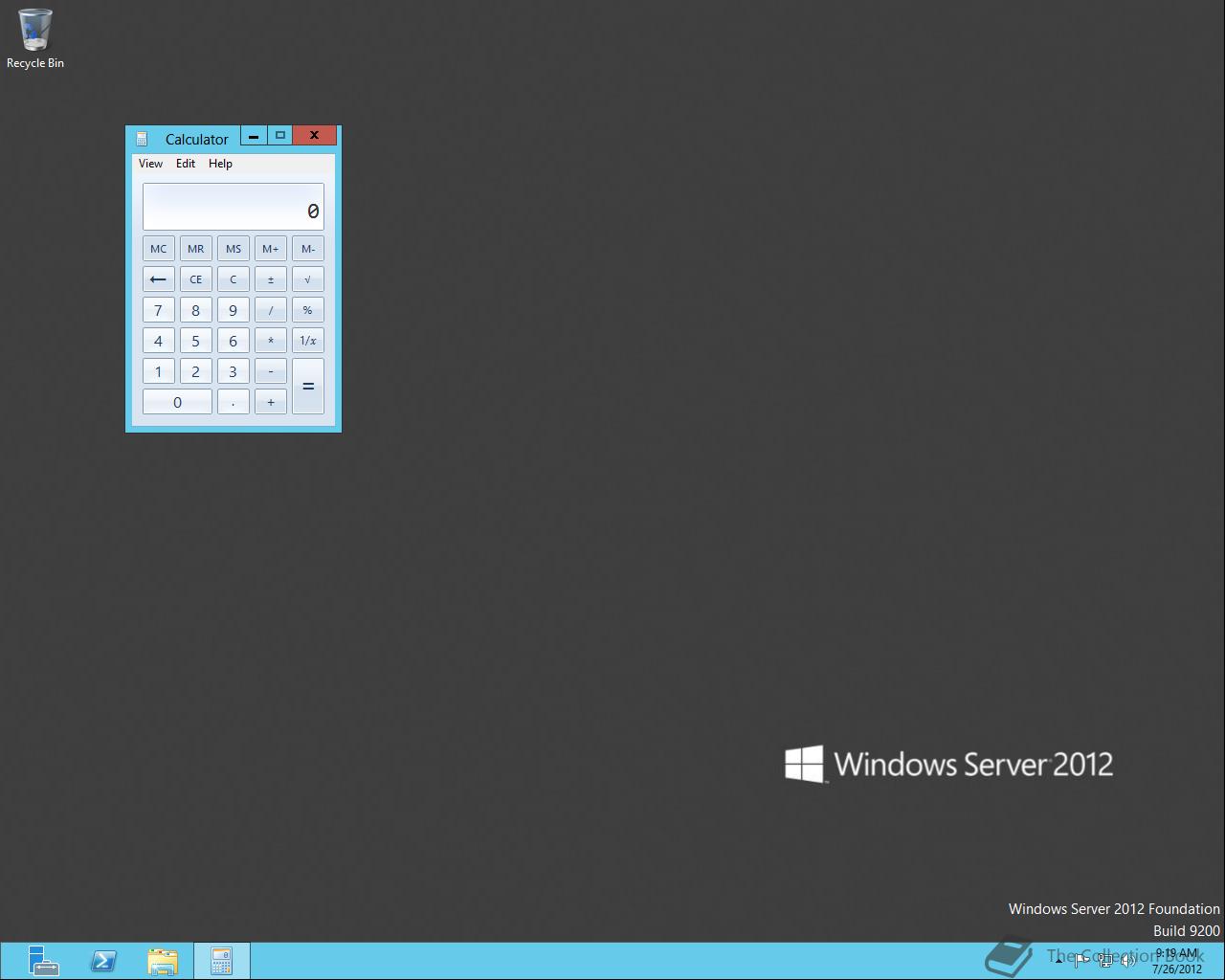Show hidden tray icons arrow
The width and height of the screenshot is (1225, 980).
[x=1058, y=961]
